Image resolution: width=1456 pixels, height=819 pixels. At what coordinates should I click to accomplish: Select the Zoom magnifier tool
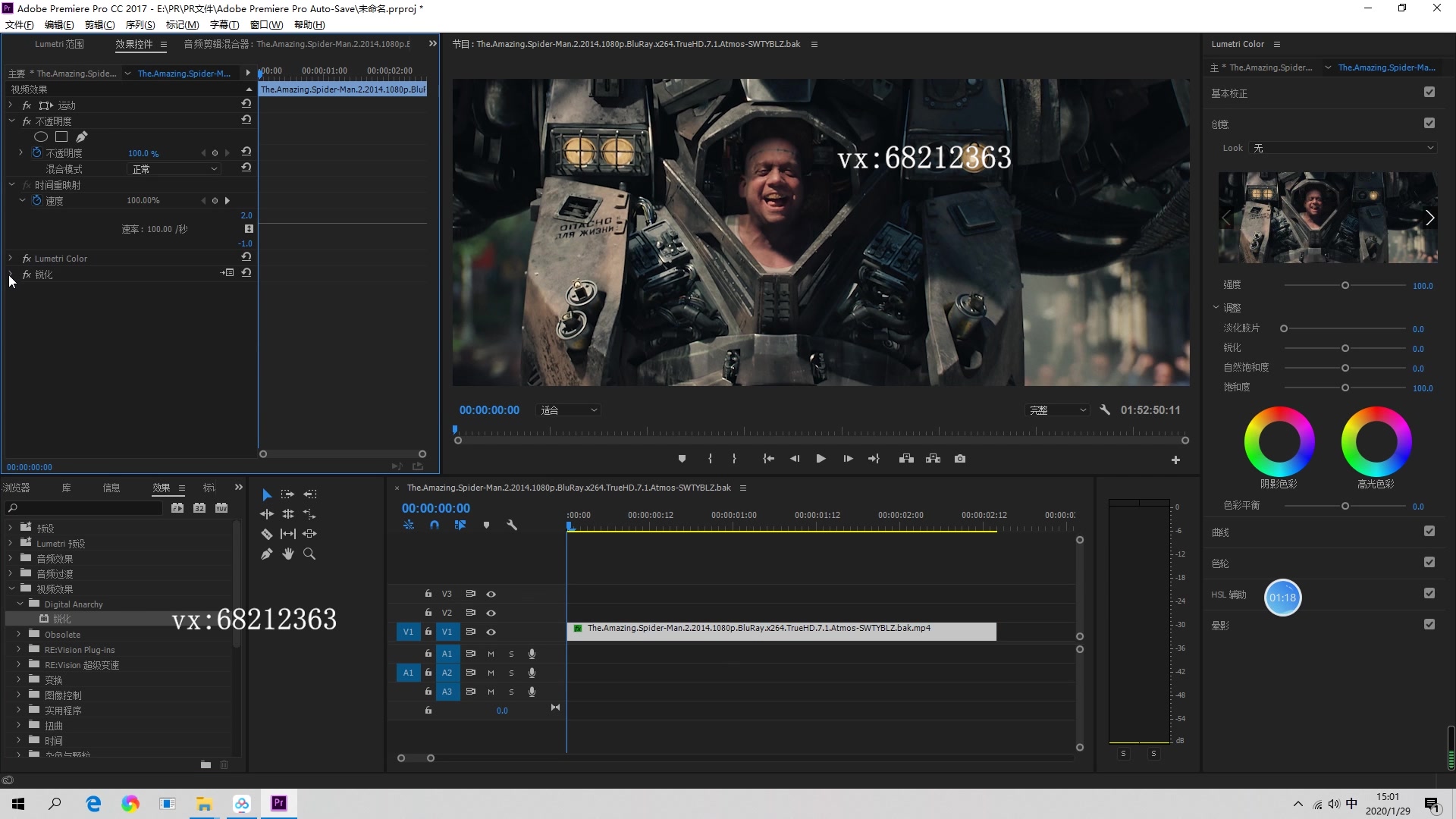click(x=309, y=554)
